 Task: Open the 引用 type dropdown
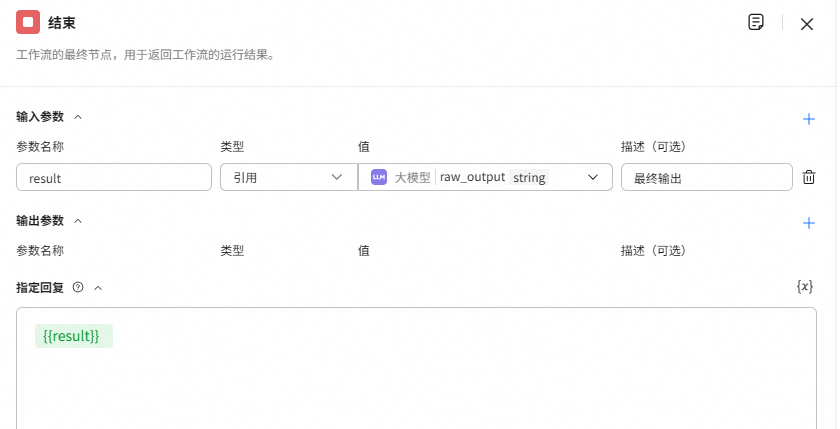289,177
